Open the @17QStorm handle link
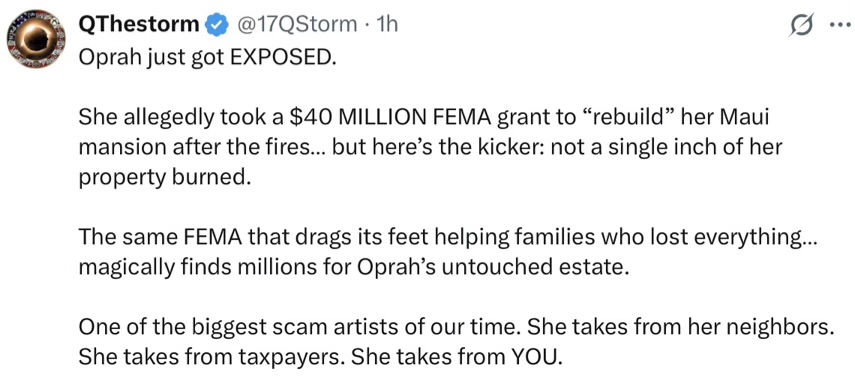Image resolution: width=855 pixels, height=384 pixels. coord(296,25)
